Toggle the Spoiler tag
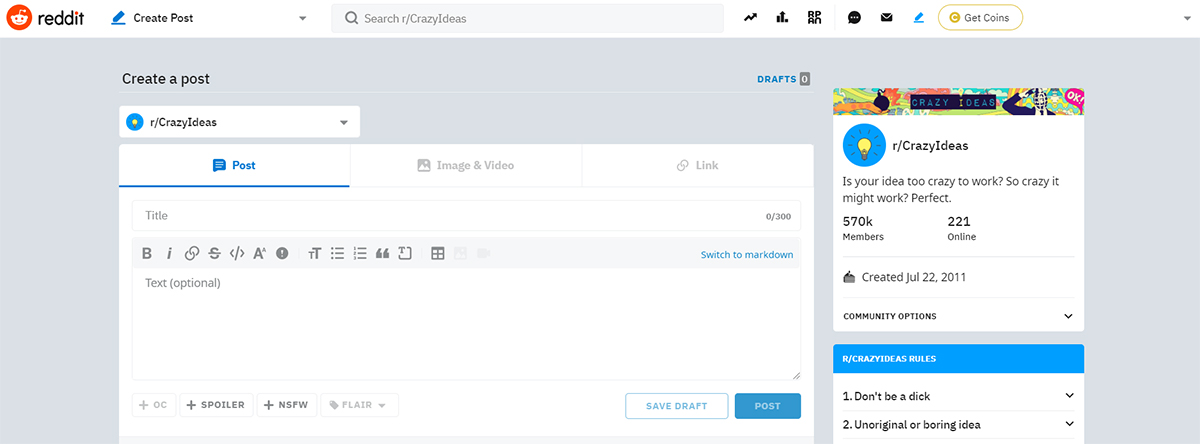1200x444 pixels. [x=216, y=405]
